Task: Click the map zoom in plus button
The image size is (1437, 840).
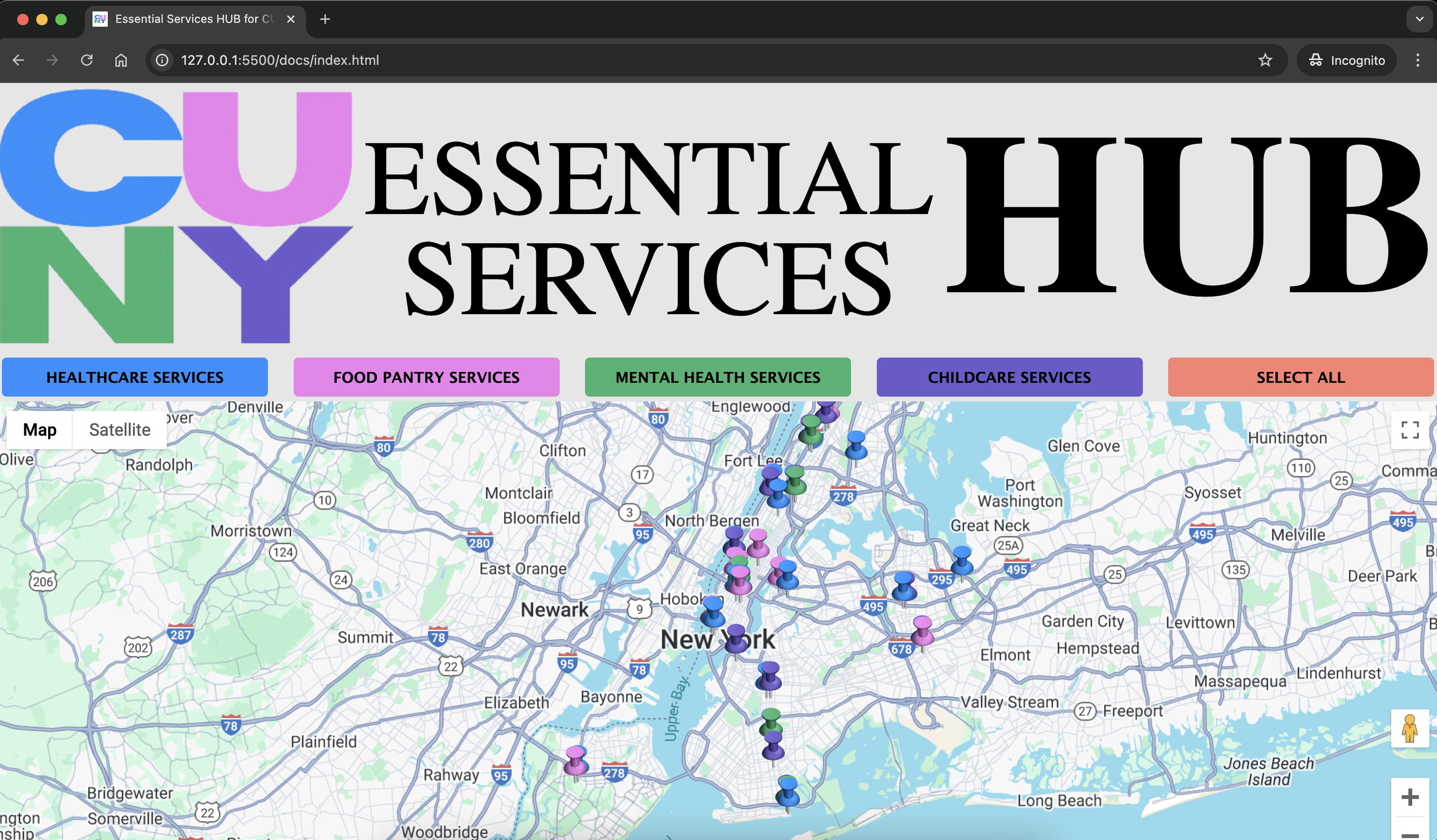Action: [1410, 797]
